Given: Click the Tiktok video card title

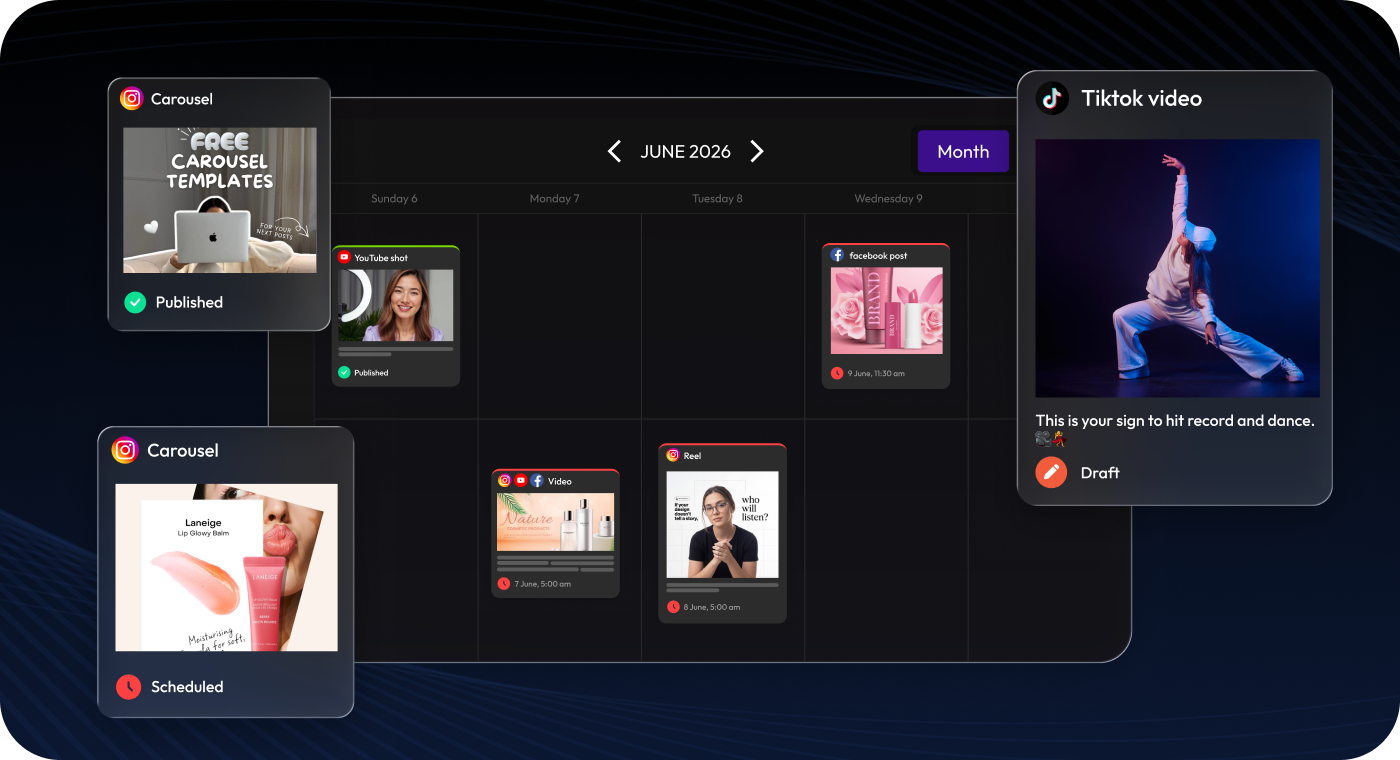Looking at the screenshot, I should pos(1141,98).
